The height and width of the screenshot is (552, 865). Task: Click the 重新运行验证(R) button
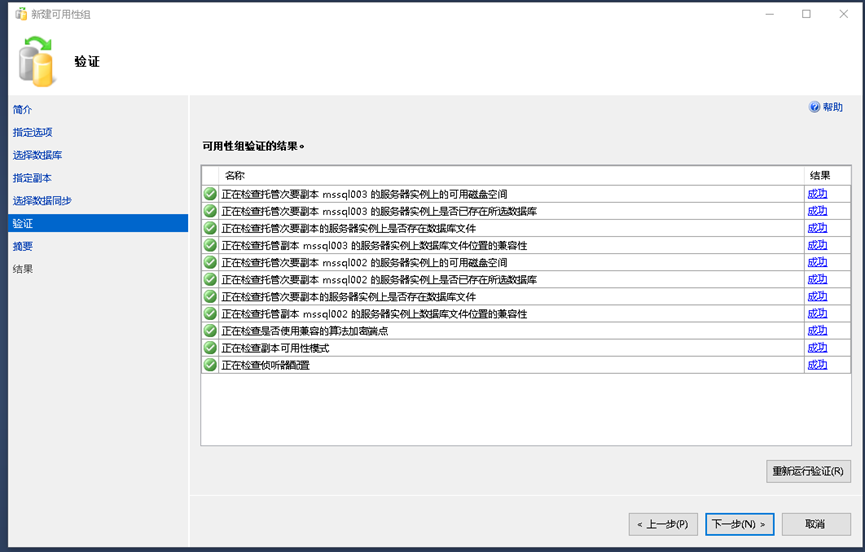tap(808, 471)
